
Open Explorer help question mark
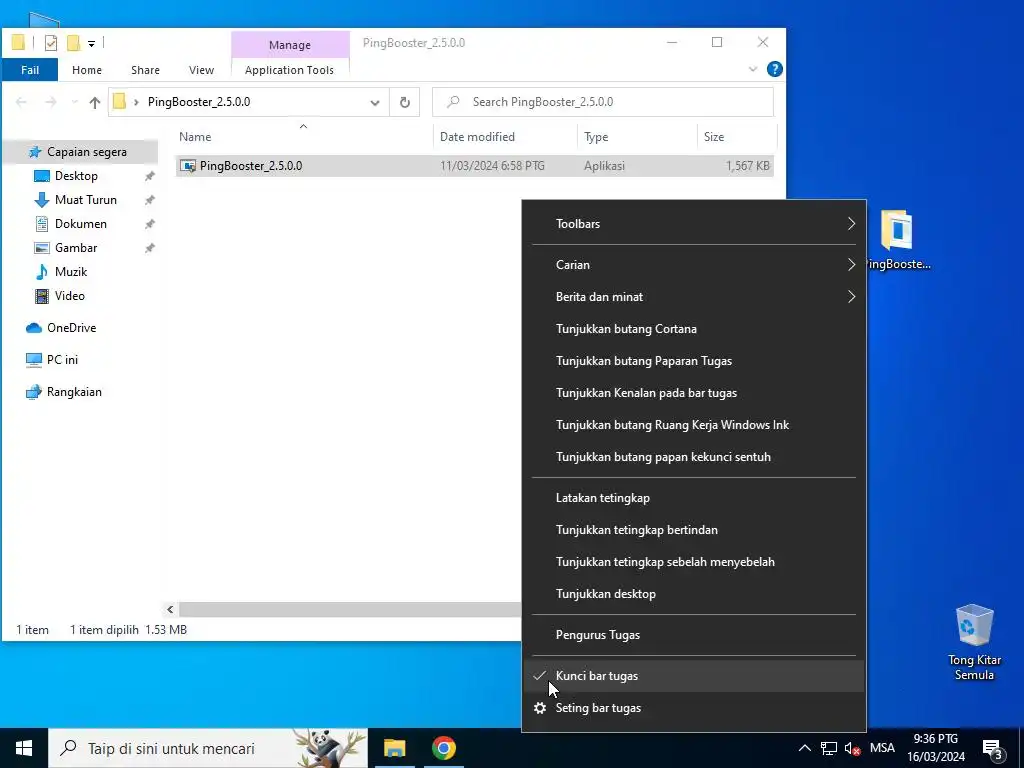775,69
